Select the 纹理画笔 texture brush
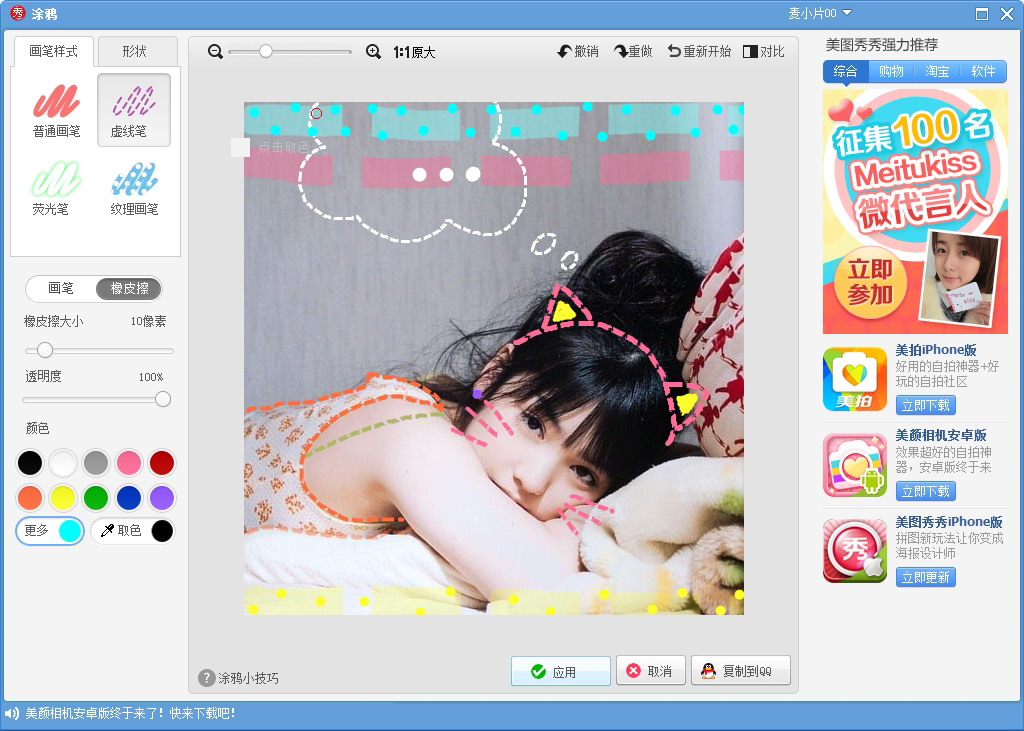Image resolution: width=1024 pixels, height=731 pixels. (x=134, y=188)
